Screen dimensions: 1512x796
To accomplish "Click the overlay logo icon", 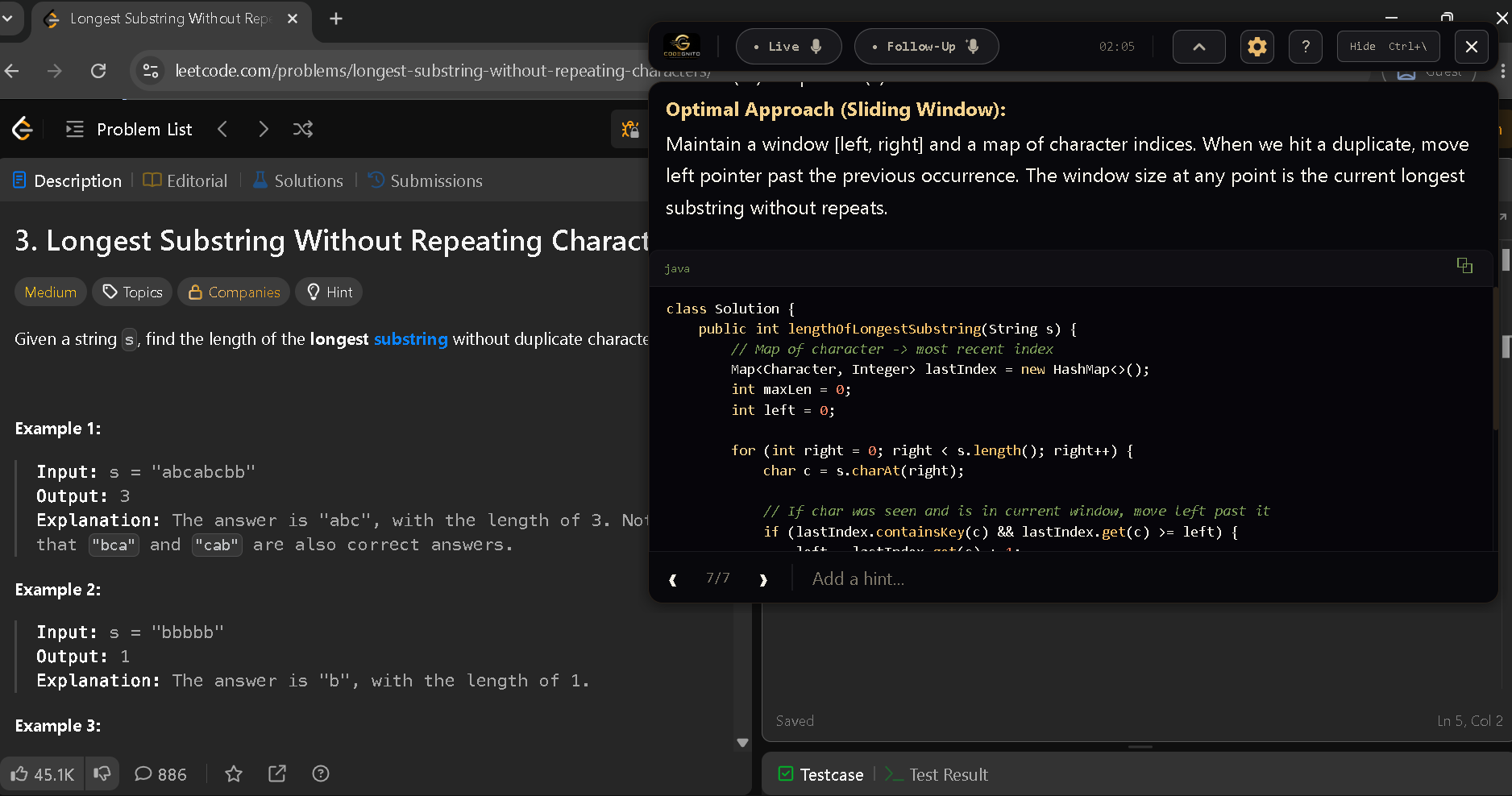I will (x=682, y=46).
